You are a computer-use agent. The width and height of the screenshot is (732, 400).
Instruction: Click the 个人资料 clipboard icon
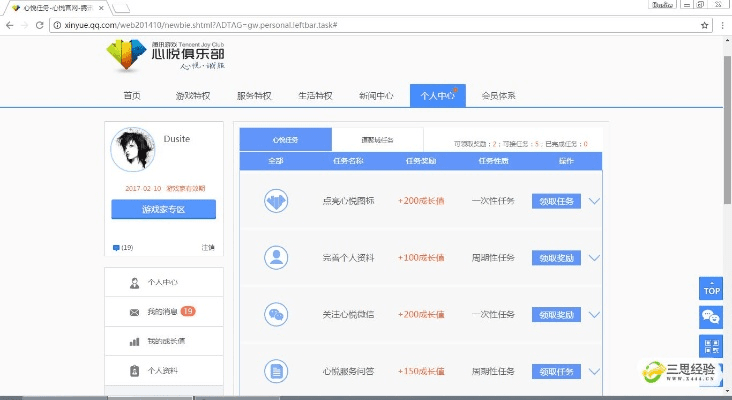click(134, 371)
